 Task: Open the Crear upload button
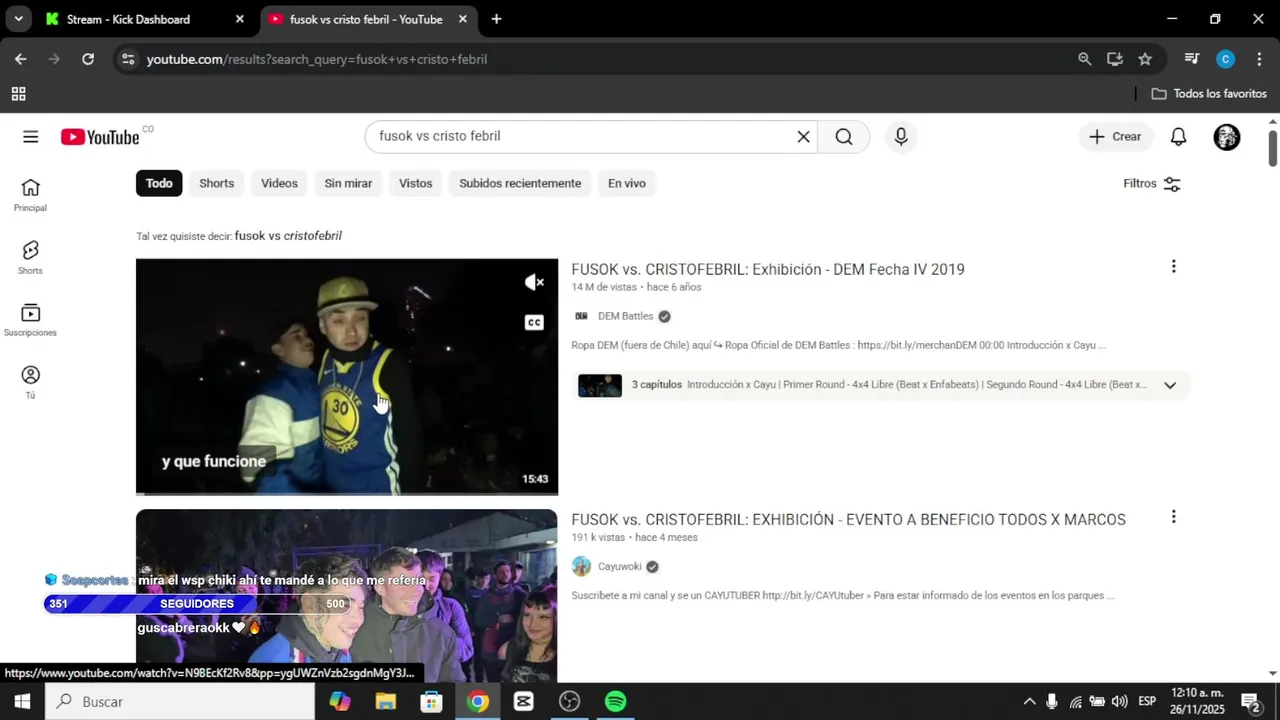tap(1115, 137)
